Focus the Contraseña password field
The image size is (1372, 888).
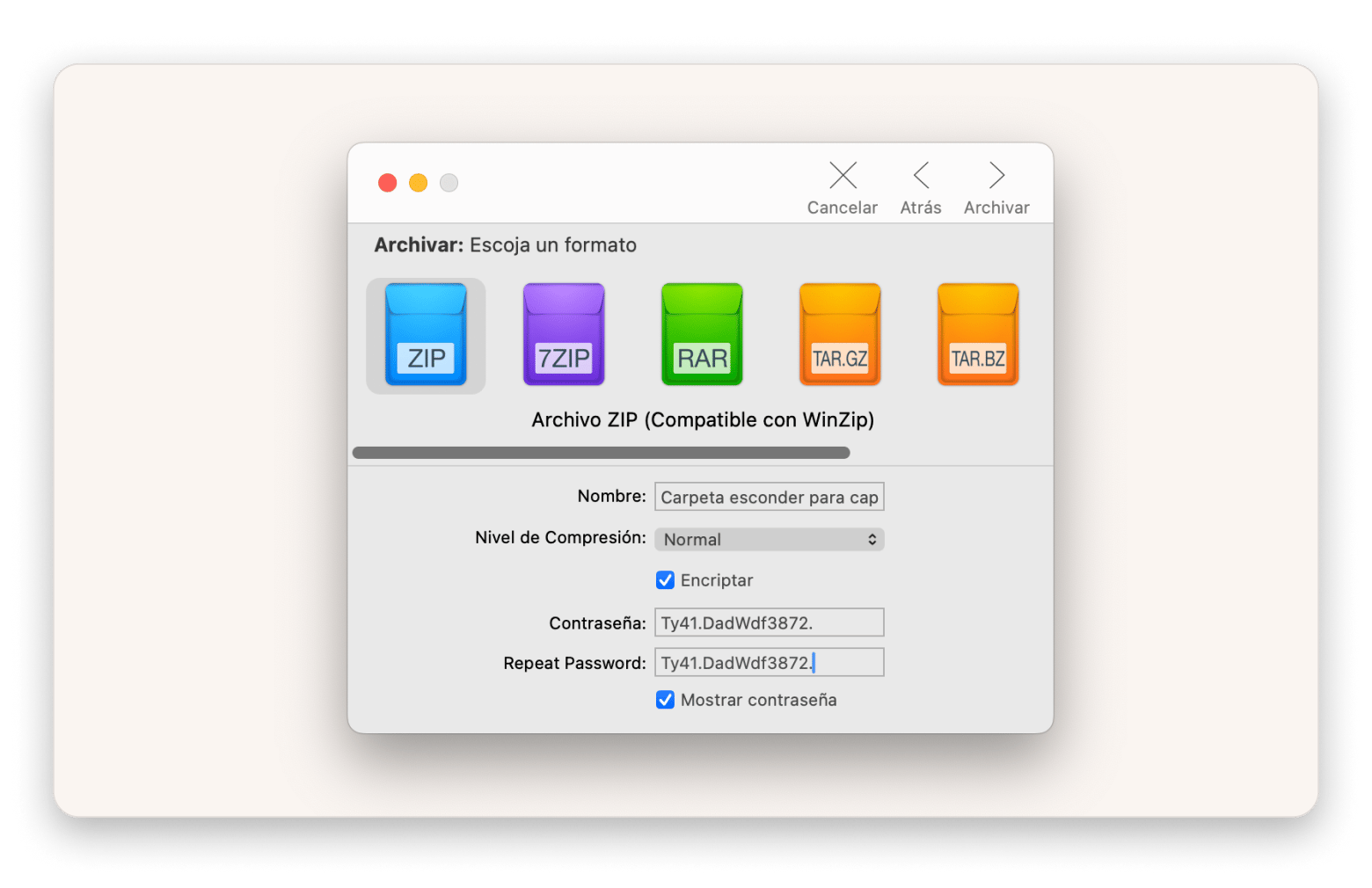(769, 623)
